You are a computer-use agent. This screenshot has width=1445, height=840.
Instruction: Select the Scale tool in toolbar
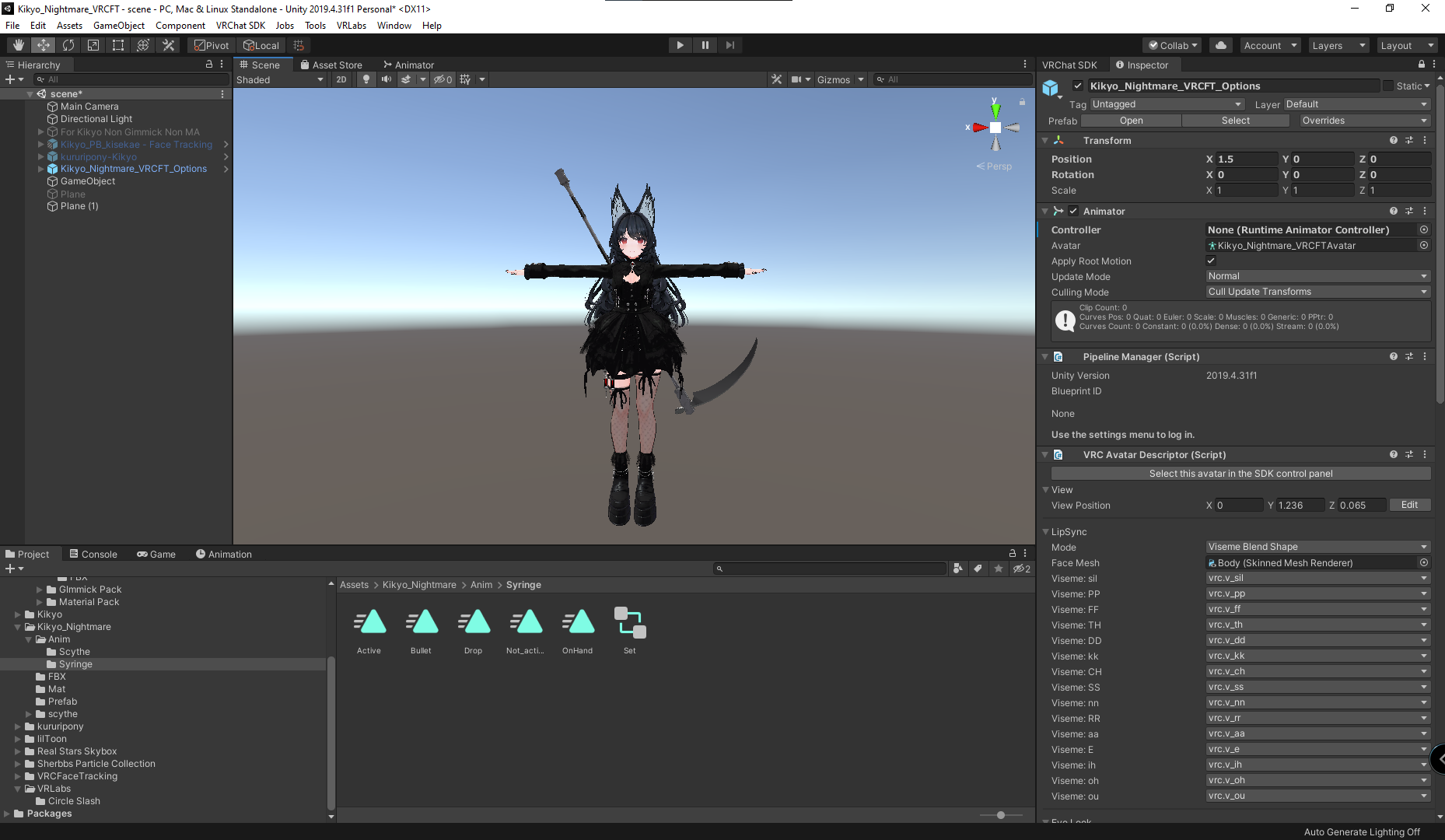93,45
